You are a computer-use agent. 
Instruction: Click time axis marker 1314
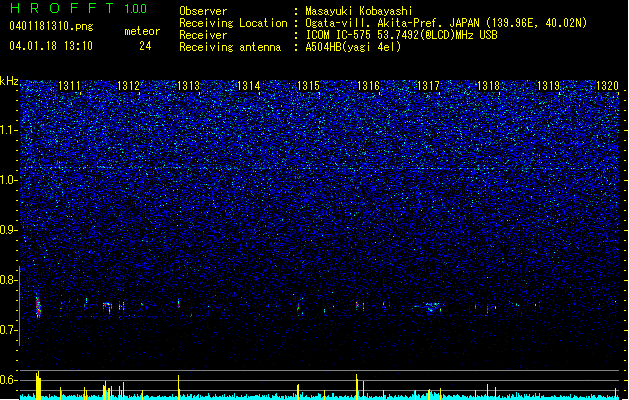point(249,86)
